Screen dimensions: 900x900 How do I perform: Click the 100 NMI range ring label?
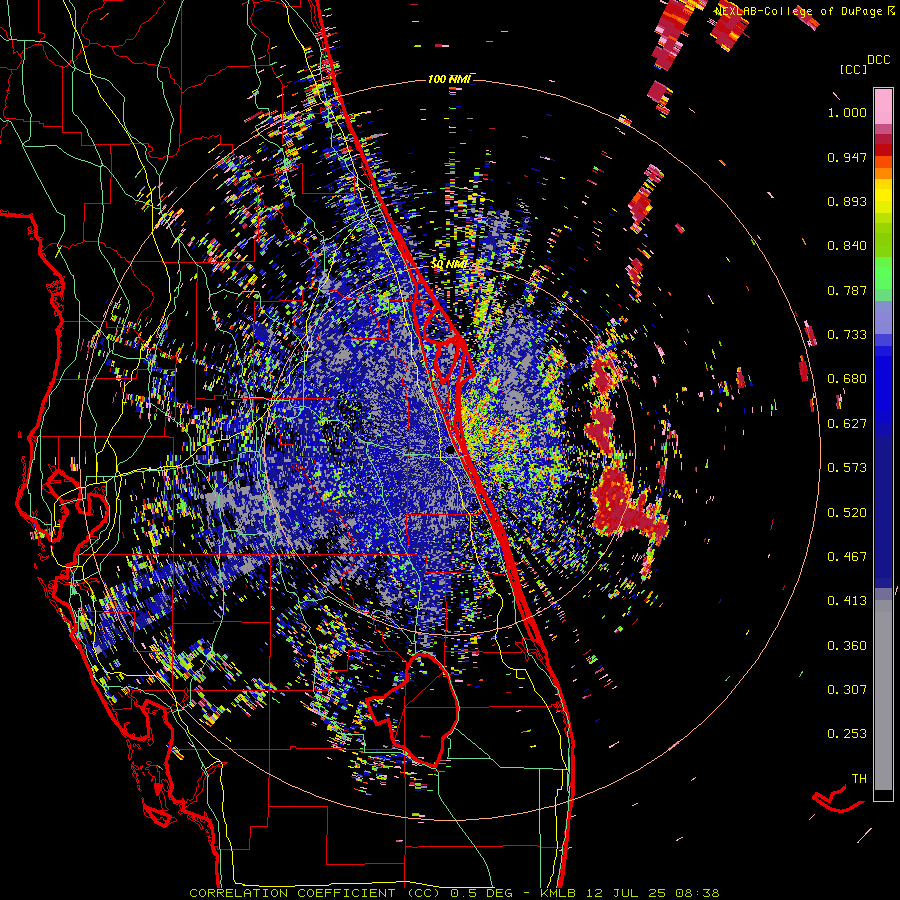pos(449,79)
